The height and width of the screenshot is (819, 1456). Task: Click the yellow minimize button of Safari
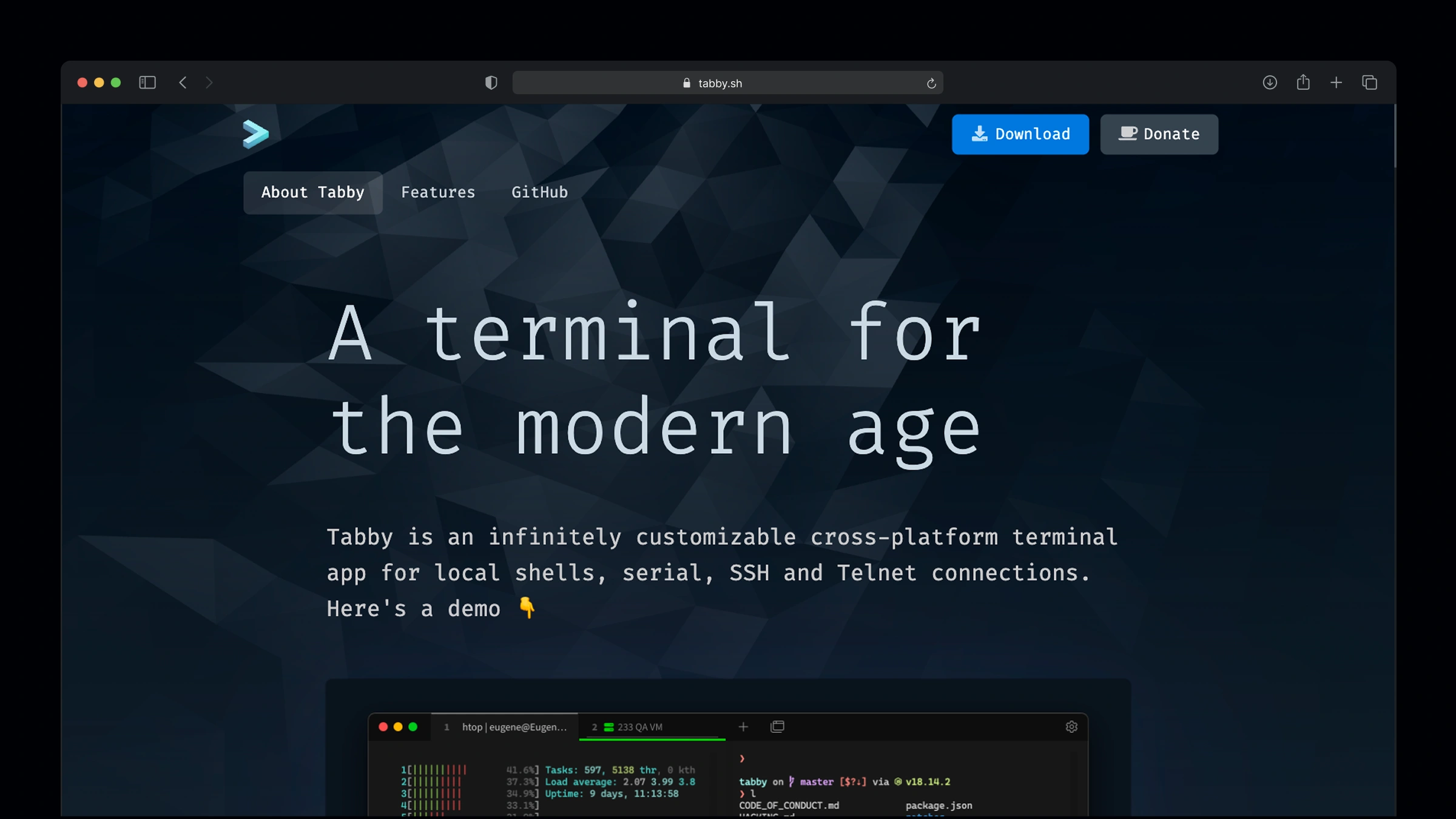99,83
